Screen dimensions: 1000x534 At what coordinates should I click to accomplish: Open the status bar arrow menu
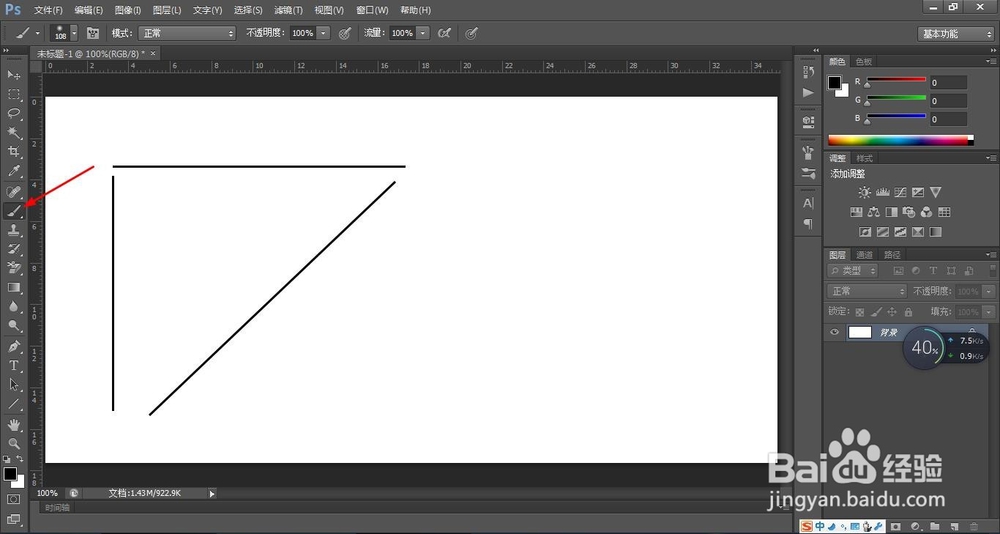(212, 493)
